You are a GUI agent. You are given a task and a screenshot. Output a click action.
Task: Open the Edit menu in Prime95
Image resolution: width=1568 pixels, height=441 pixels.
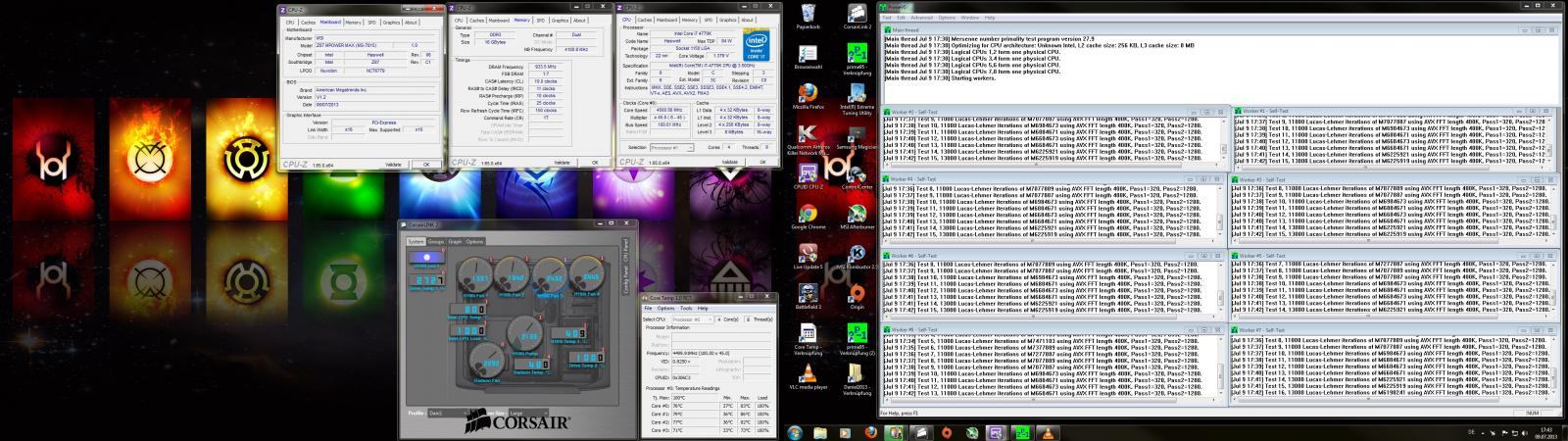coord(901,18)
